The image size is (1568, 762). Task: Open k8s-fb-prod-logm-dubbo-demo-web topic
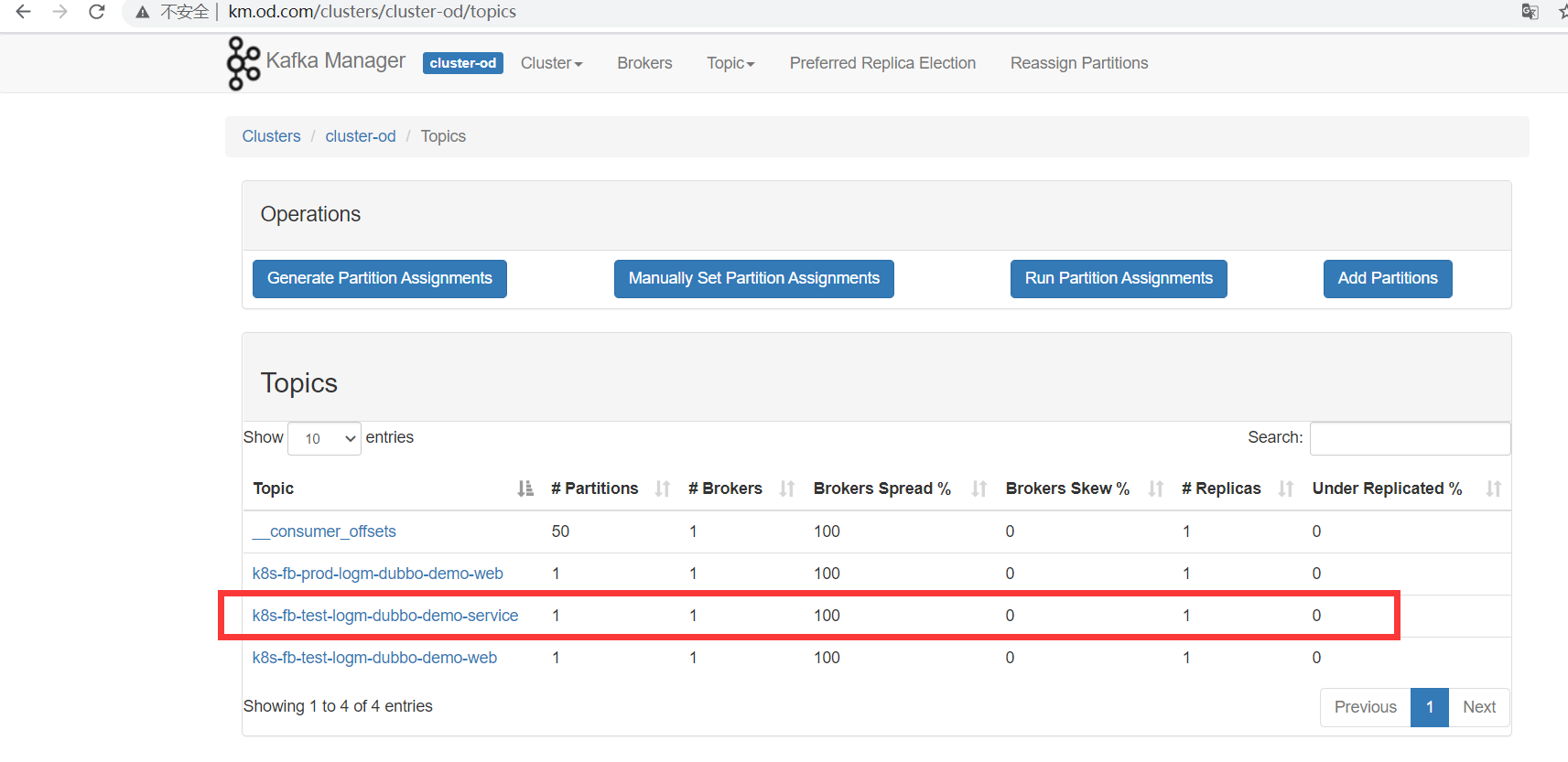click(378, 574)
